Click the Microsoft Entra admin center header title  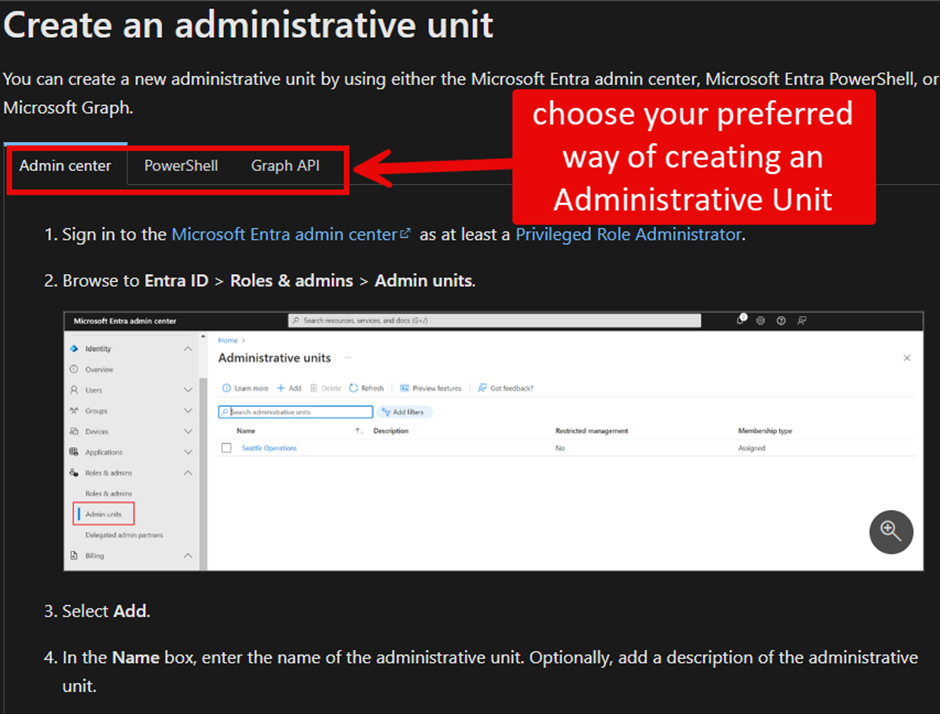[125, 321]
